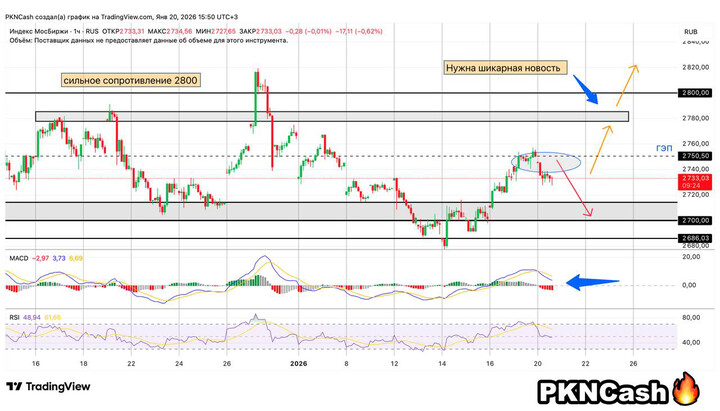The width and height of the screenshot is (720, 411).
Task: Select the 'Нужна шикарная новость' note box
Action: (506, 69)
